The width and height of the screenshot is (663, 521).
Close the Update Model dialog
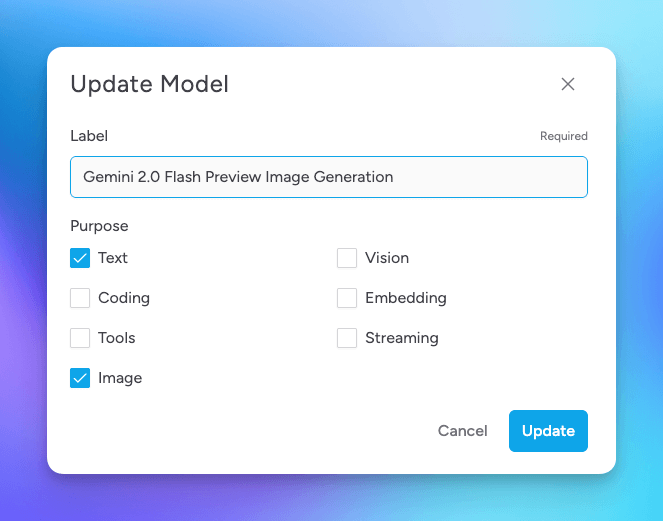[568, 84]
